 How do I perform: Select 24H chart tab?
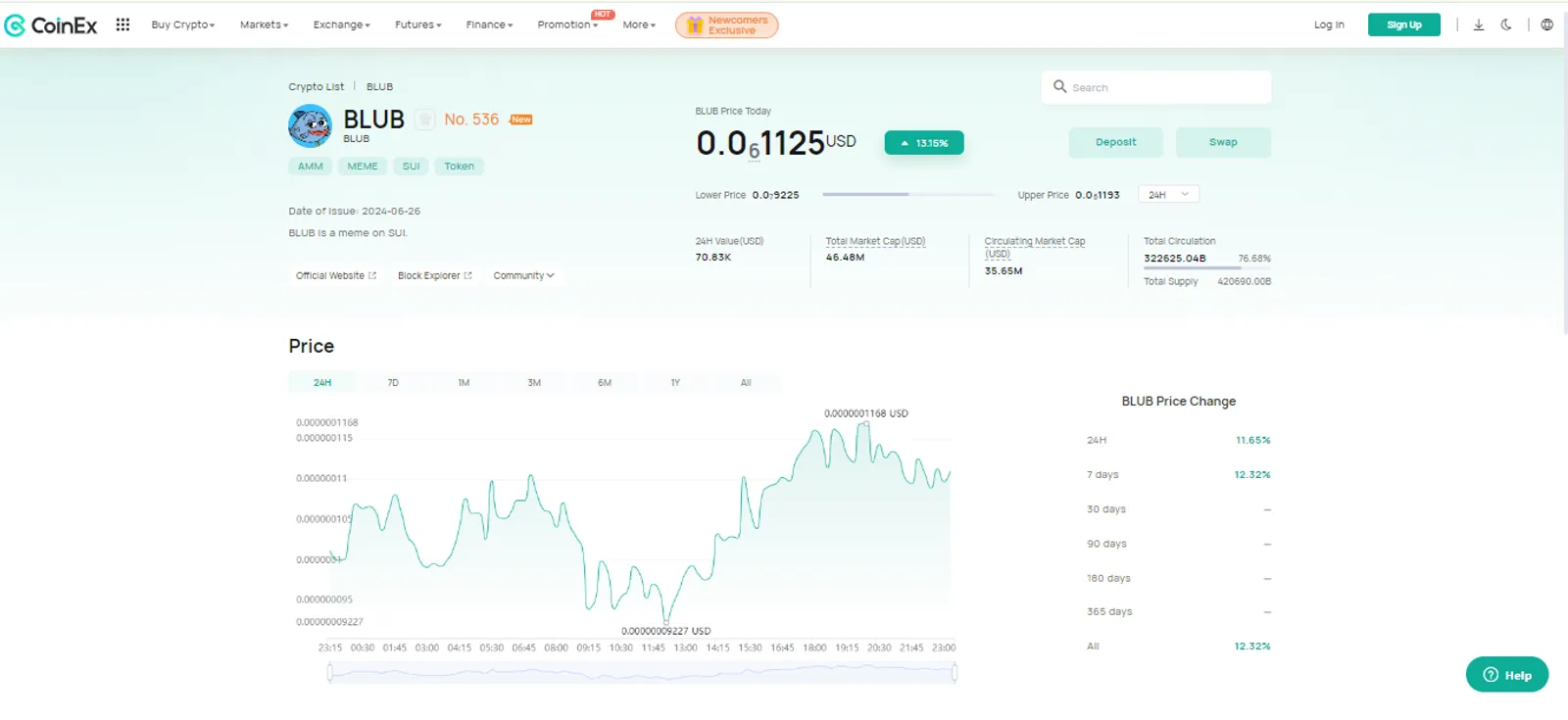pyautogui.click(x=322, y=383)
